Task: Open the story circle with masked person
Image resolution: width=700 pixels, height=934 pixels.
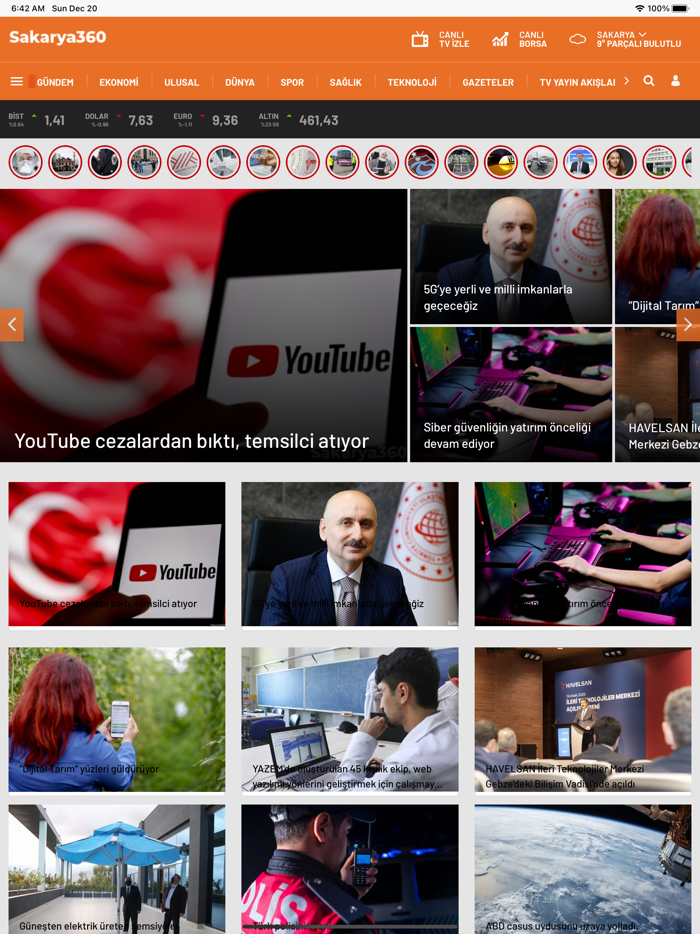Action: tap(26, 162)
